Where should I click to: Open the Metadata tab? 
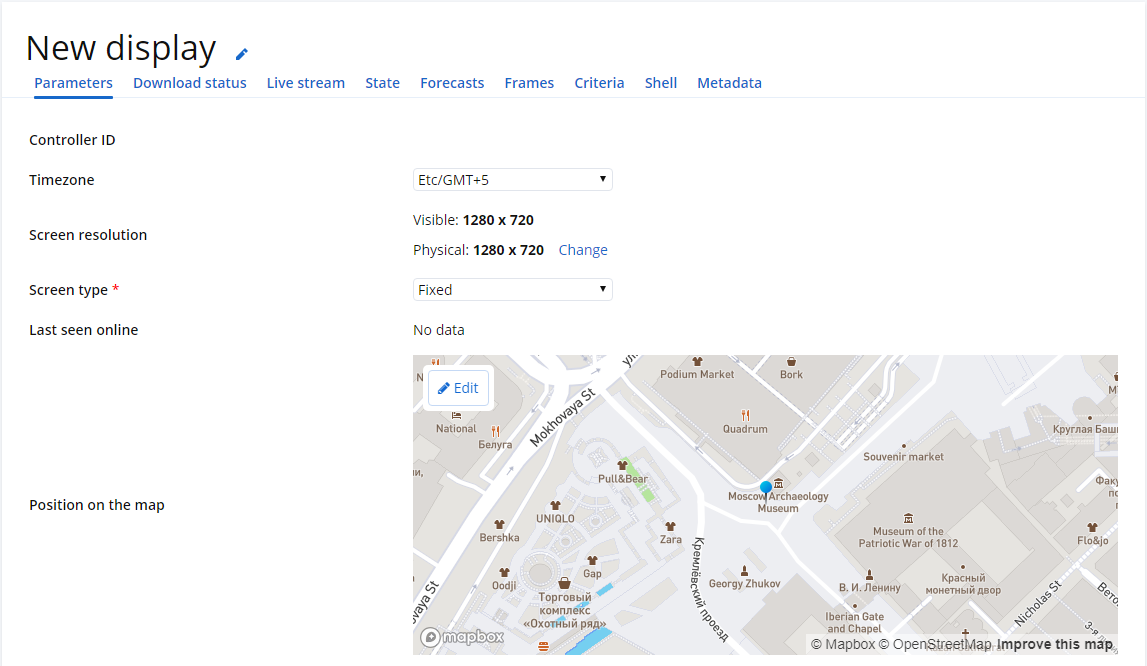tap(729, 83)
